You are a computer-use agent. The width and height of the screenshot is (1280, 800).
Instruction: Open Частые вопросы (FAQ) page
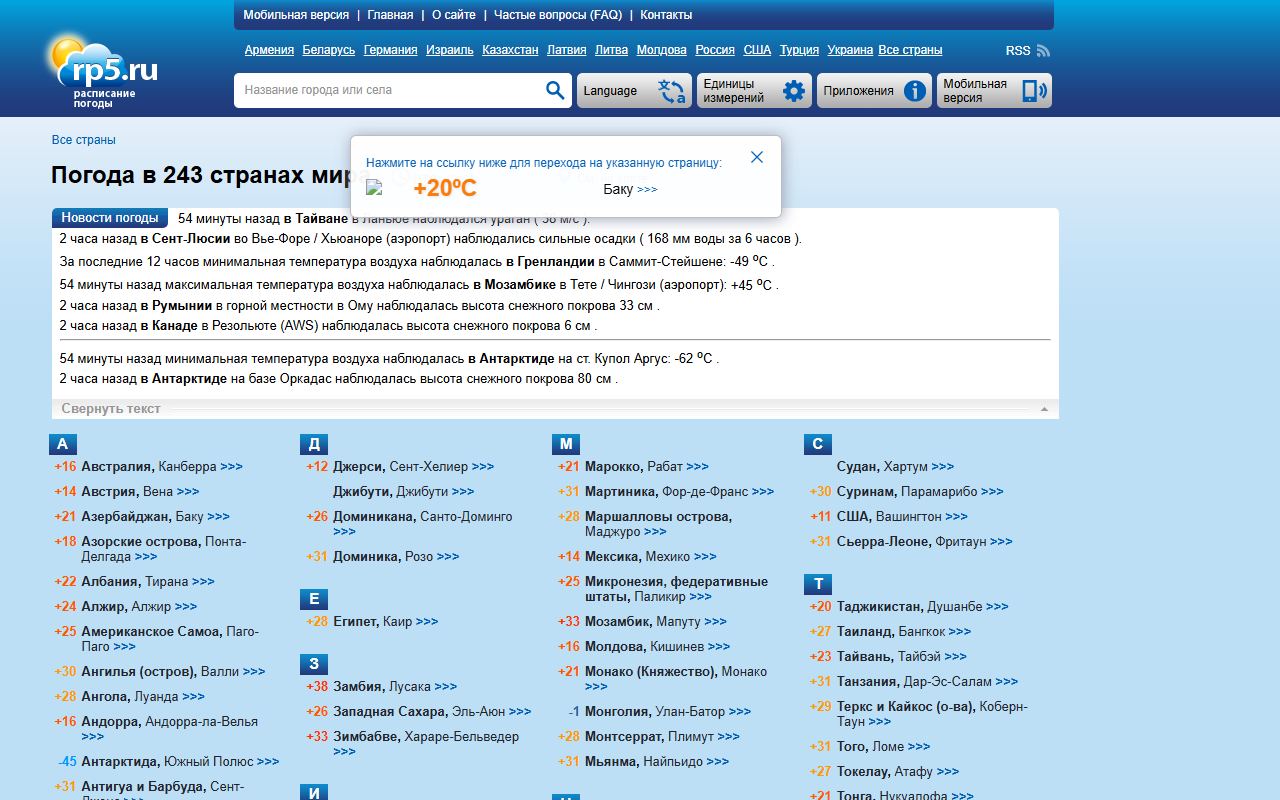[x=558, y=15]
